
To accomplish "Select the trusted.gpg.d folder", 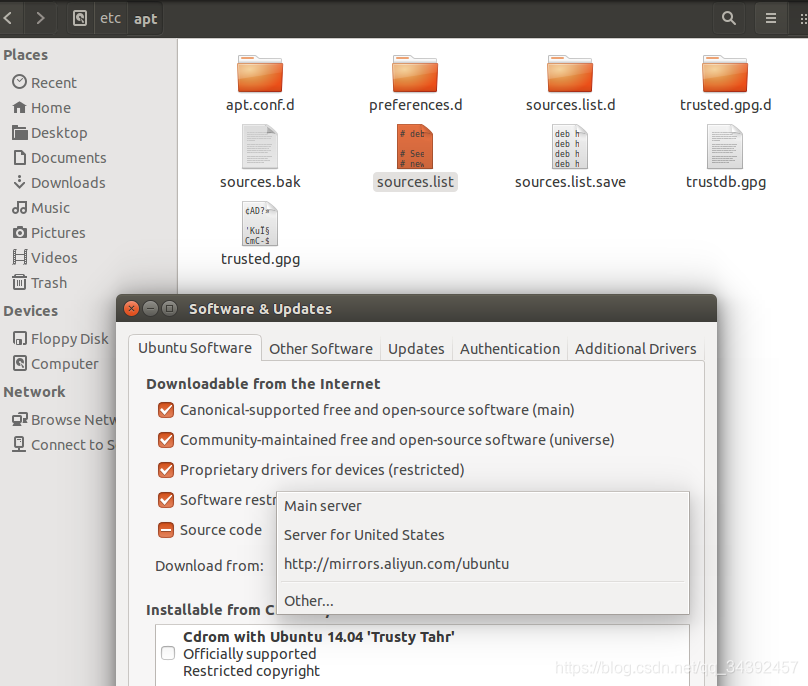I will (726, 84).
